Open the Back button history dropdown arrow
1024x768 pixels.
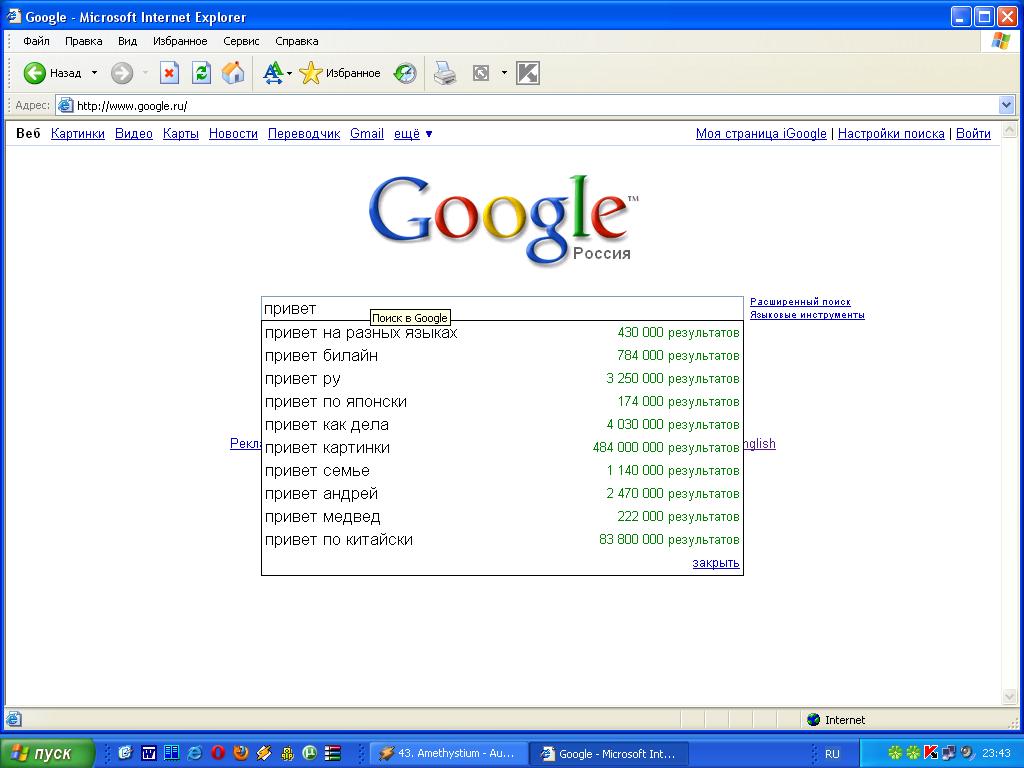(94, 73)
